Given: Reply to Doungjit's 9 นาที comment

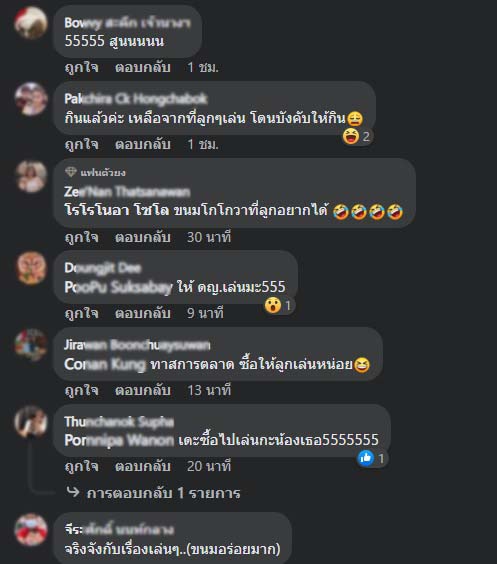Looking at the screenshot, I should (143, 313).
